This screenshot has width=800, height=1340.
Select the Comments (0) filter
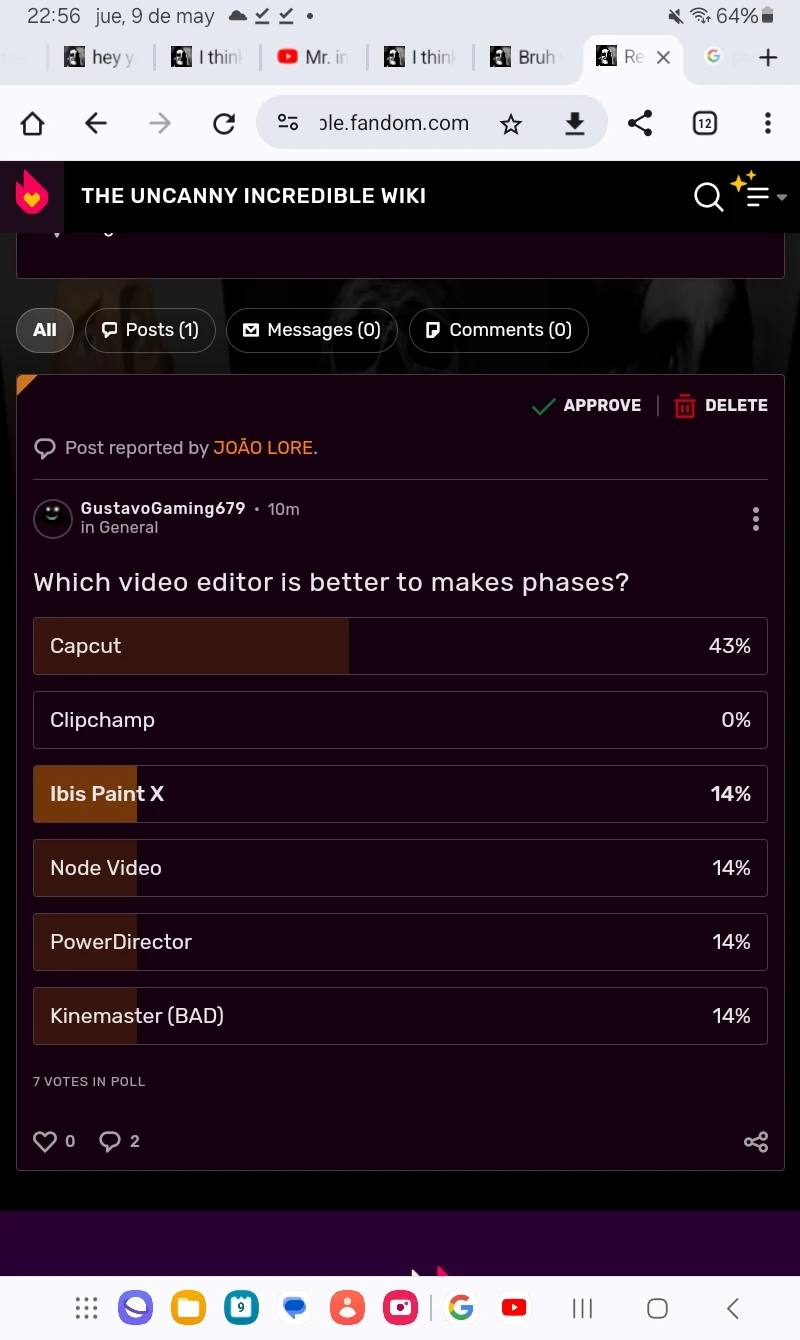[x=498, y=330]
